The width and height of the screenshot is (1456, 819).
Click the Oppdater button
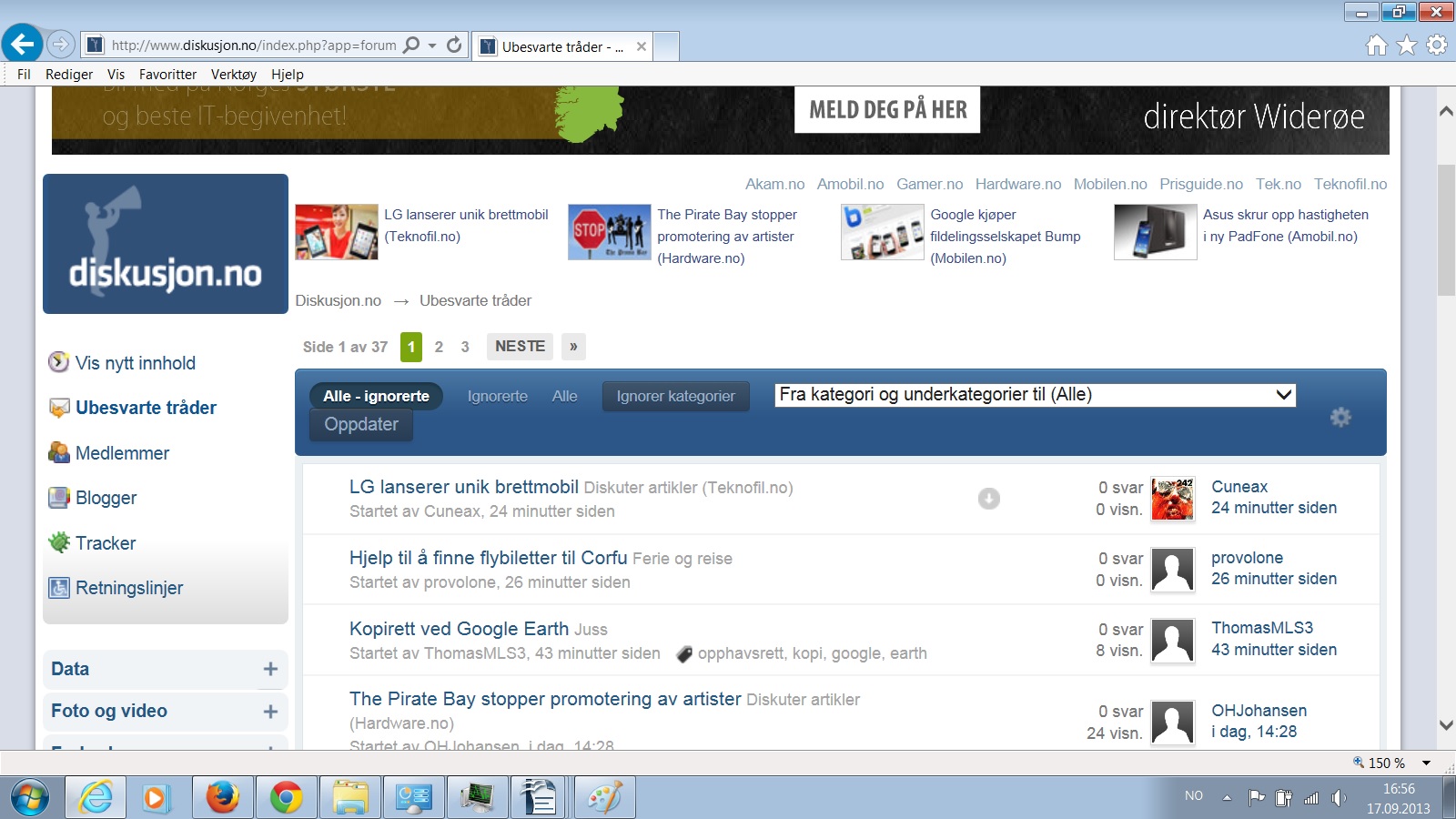click(x=361, y=424)
